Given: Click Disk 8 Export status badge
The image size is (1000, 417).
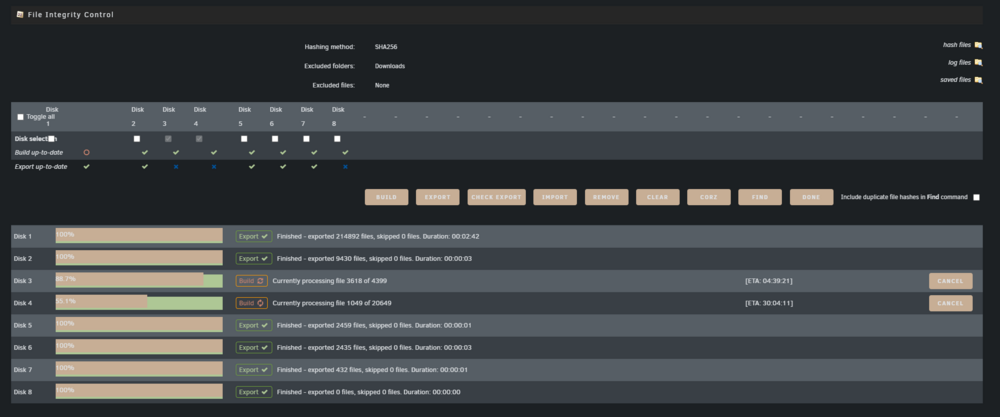Looking at the screenshot, I should pos(254,392).
